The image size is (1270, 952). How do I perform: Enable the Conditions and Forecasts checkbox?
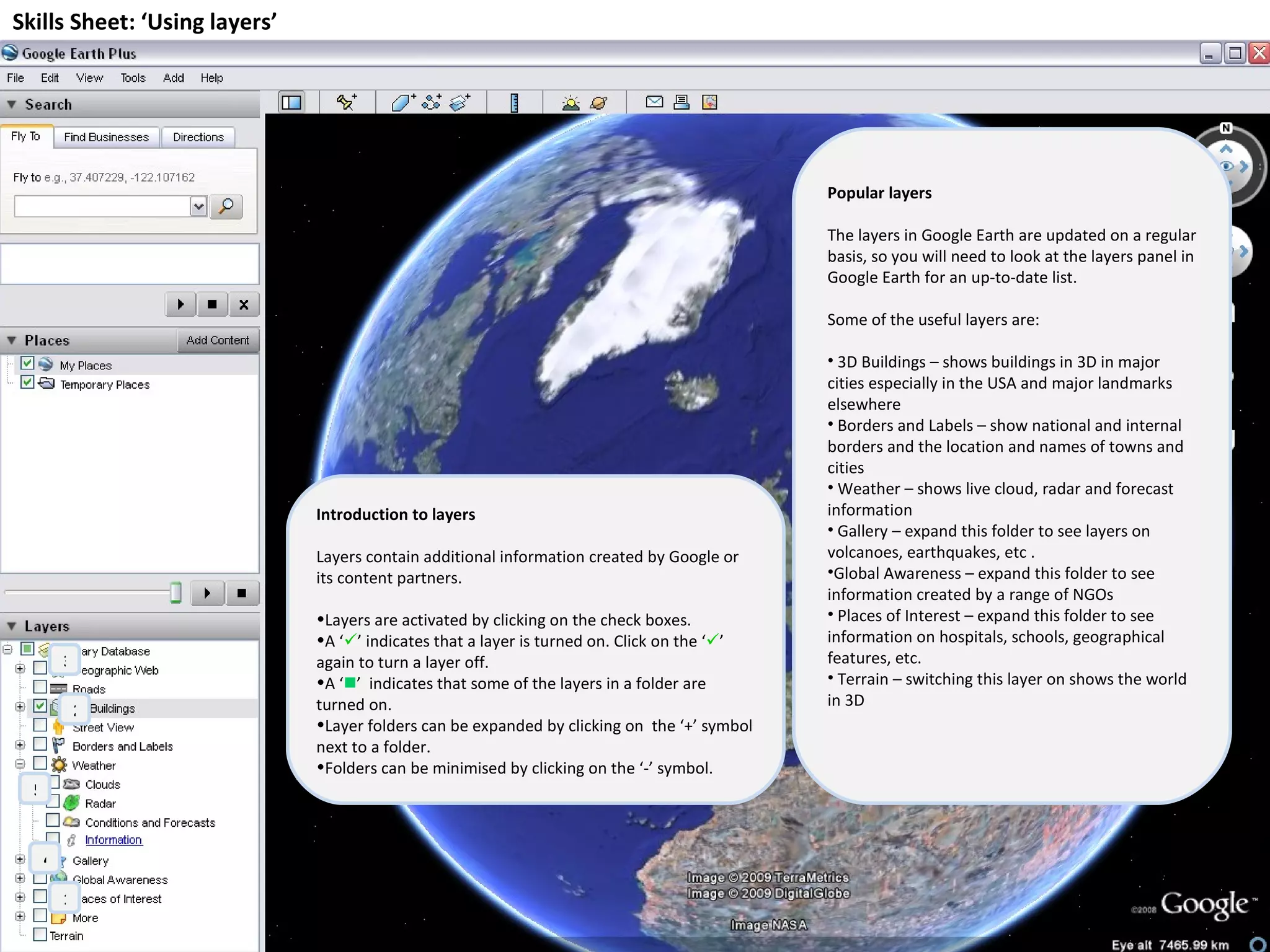tap(53, 821)
